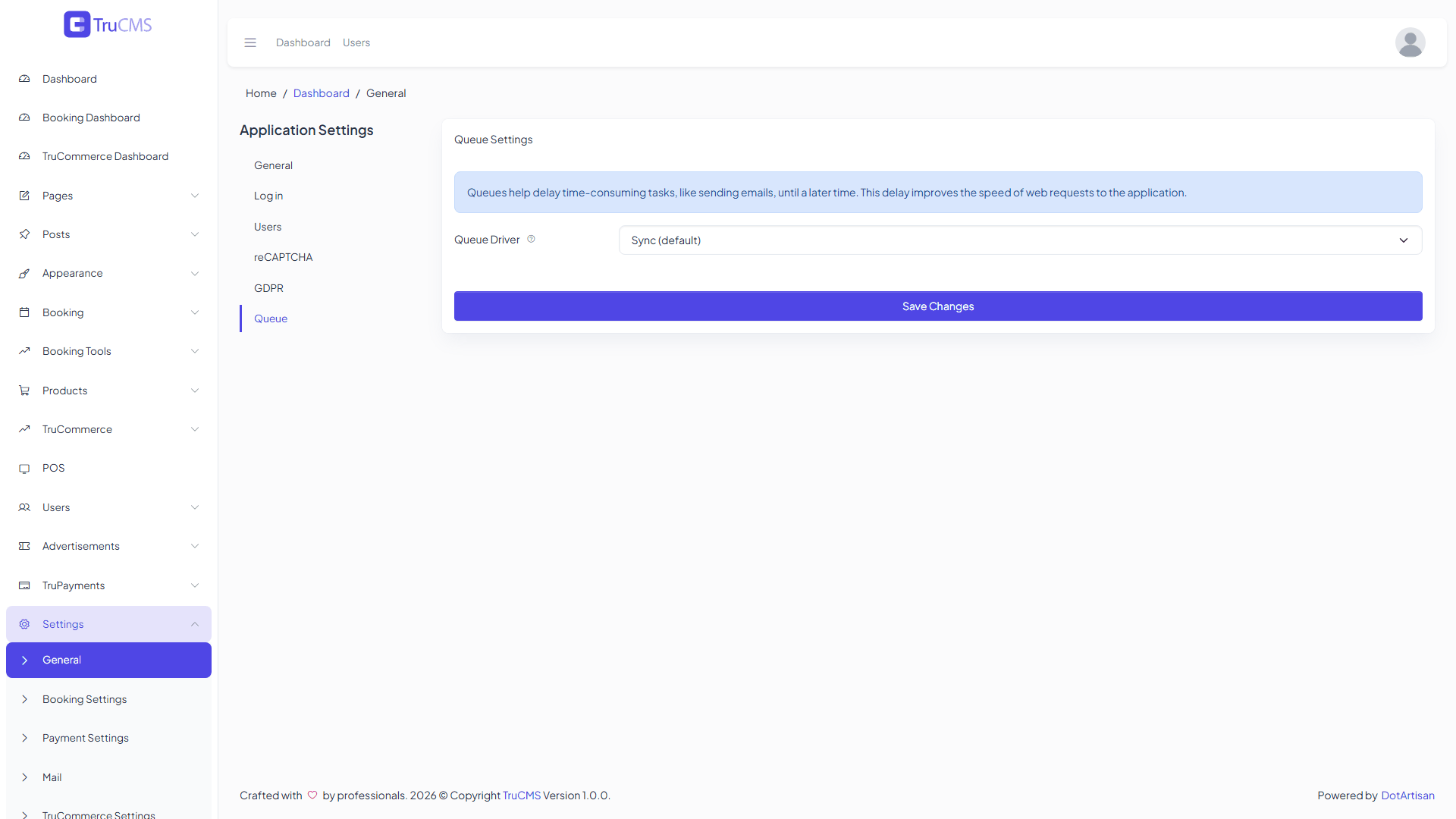This screenshot has height=819, width=1456.
Task: Click the Queue Driver help icon
Action: click(531, 239)
